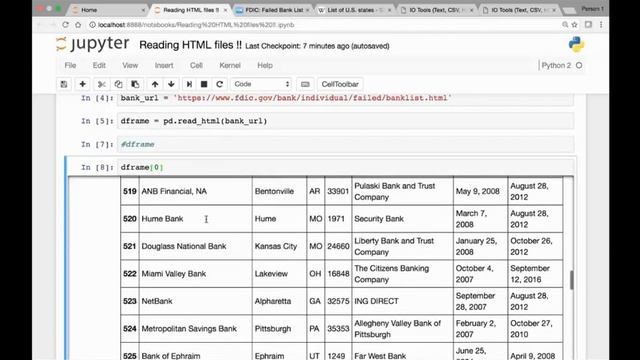The width and height of the screenshot is (640, 360).
Task: Go to browser home page icon
Action: click(x=78, y=25)
